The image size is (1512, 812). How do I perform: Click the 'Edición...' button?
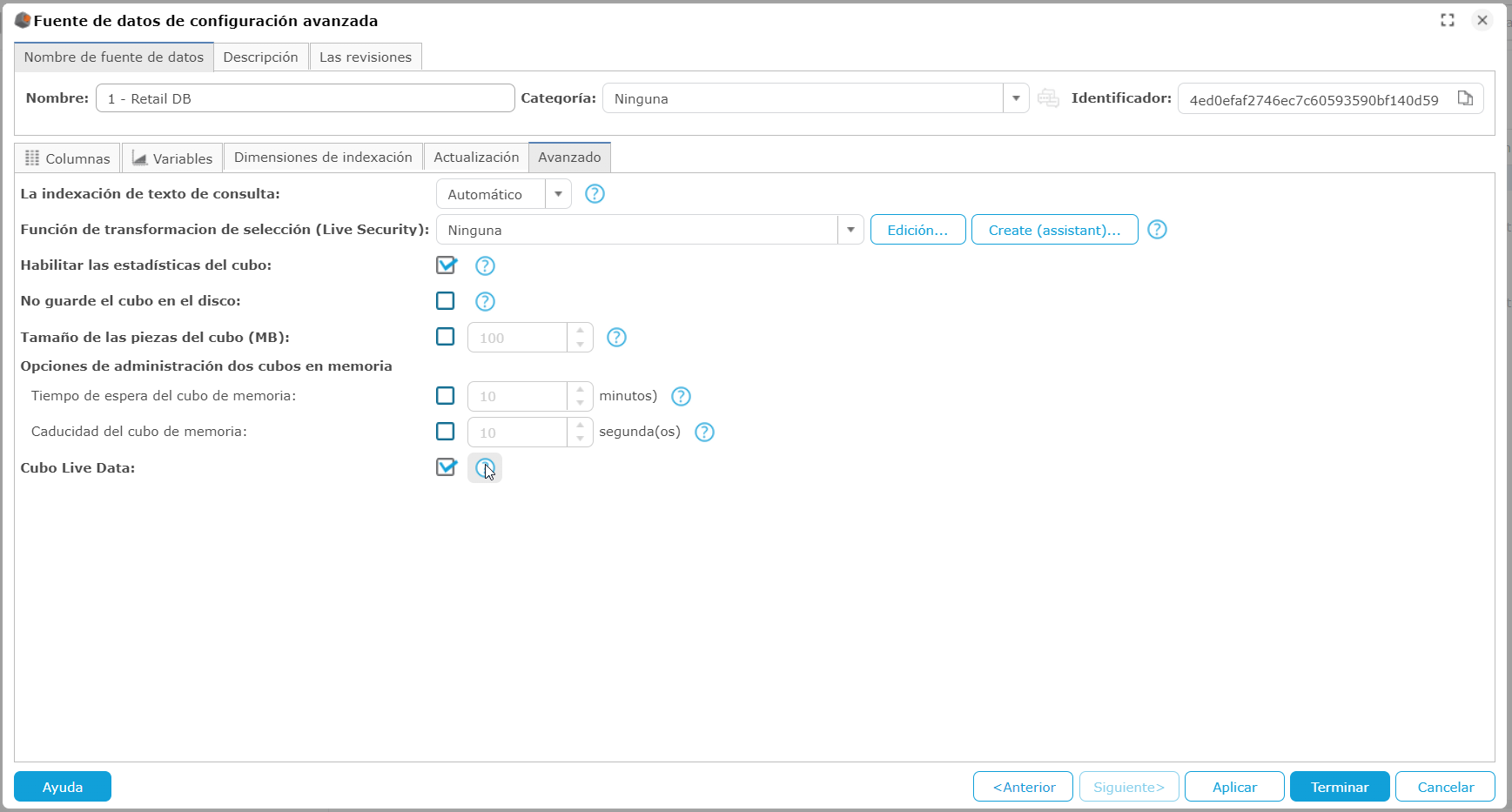[917, 230]
